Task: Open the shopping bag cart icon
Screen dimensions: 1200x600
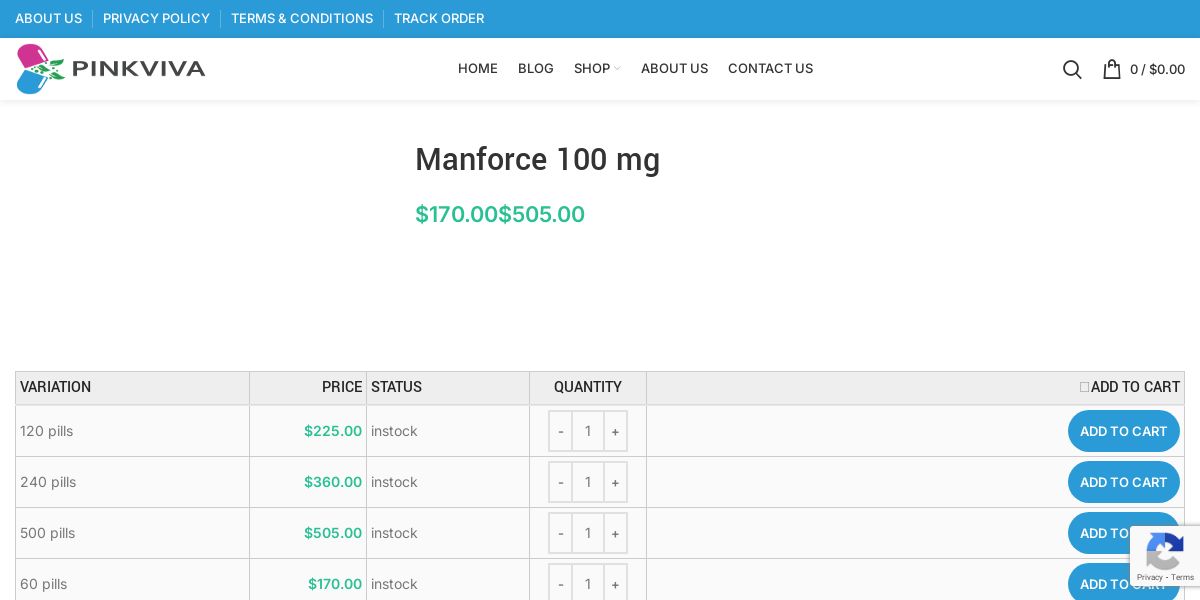Action: click(x=1111, y=69)
